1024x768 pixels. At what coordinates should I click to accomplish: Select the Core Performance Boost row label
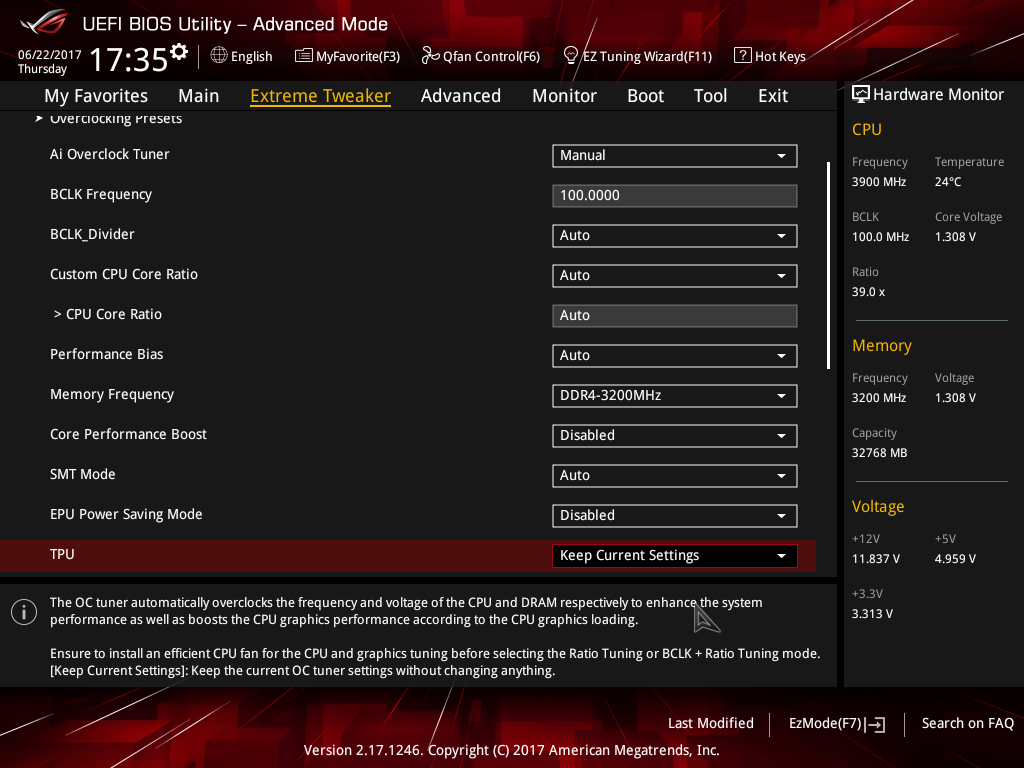click(128, 434)
